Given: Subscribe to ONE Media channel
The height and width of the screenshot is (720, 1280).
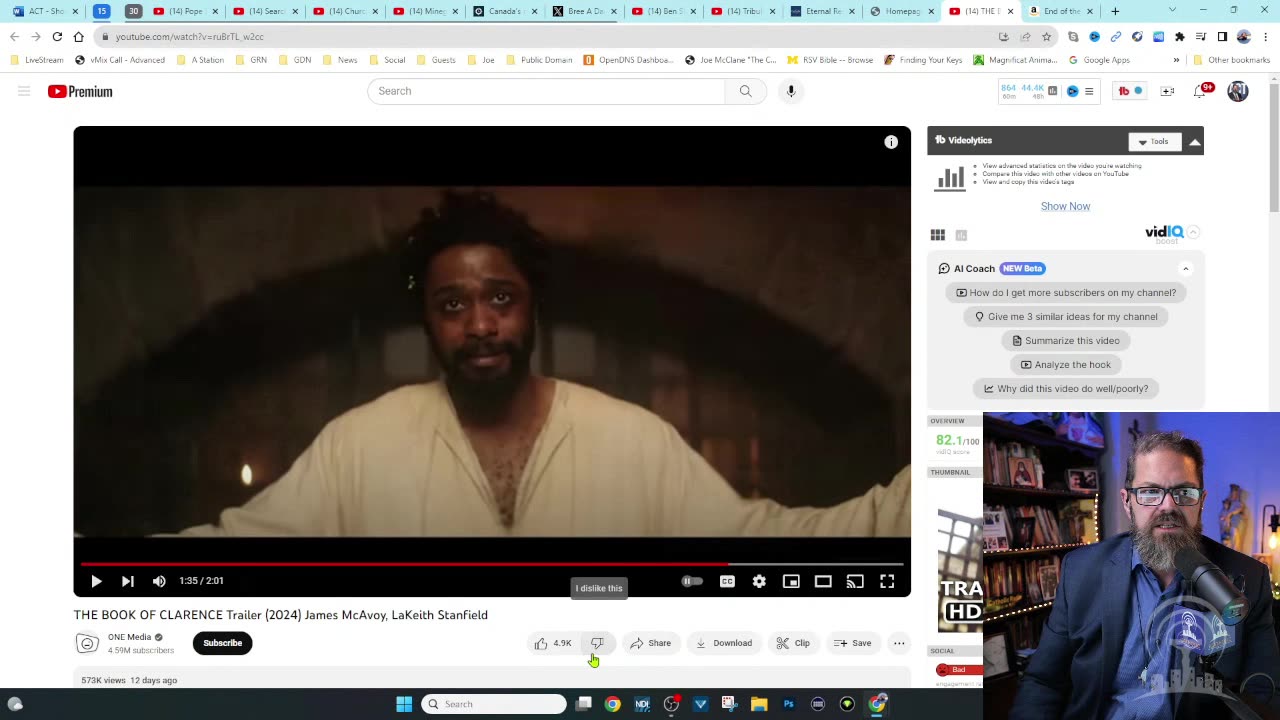Looking at the screenshot, I should (222, 643).
